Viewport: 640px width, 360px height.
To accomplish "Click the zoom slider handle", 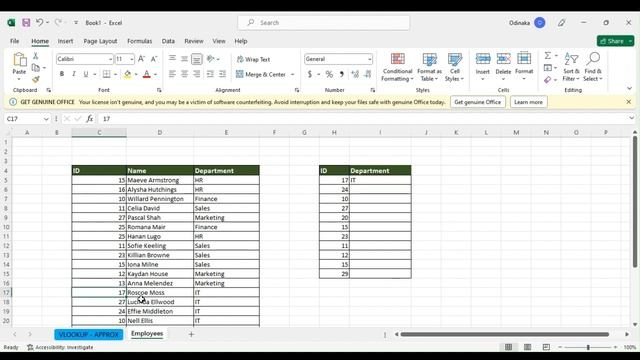I will [x=588, y=347].
